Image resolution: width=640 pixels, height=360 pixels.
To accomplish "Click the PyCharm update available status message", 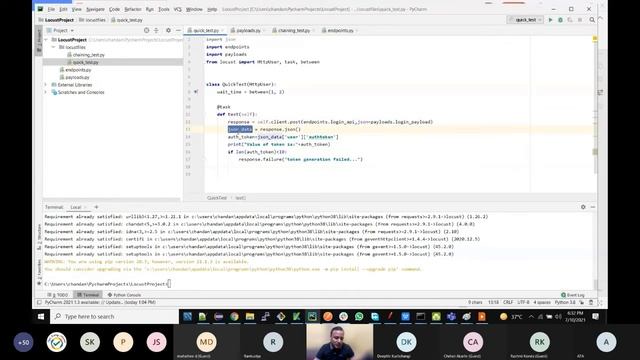I will click(100, 302).
